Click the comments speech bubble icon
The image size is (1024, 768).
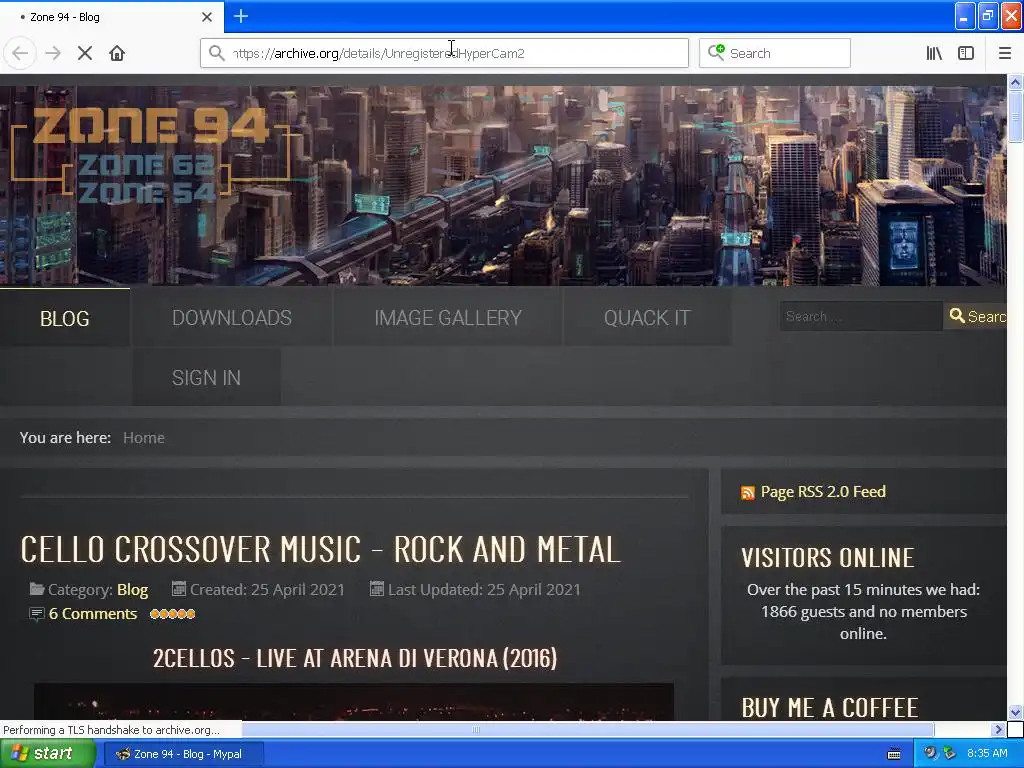[x=37, y=614]
